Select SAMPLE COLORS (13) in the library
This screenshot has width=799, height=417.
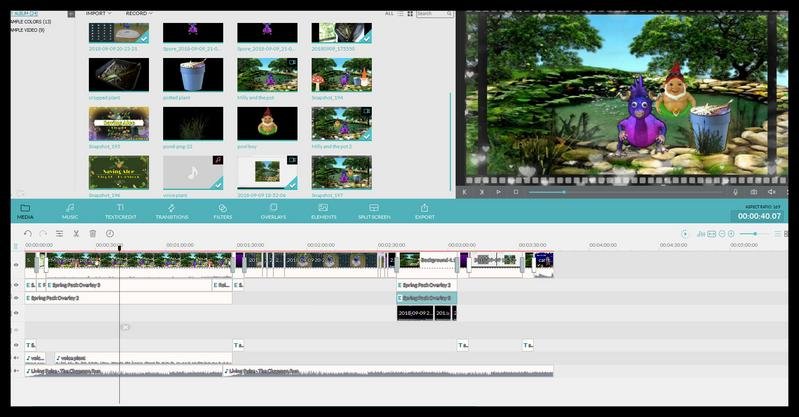coord(31,22)
